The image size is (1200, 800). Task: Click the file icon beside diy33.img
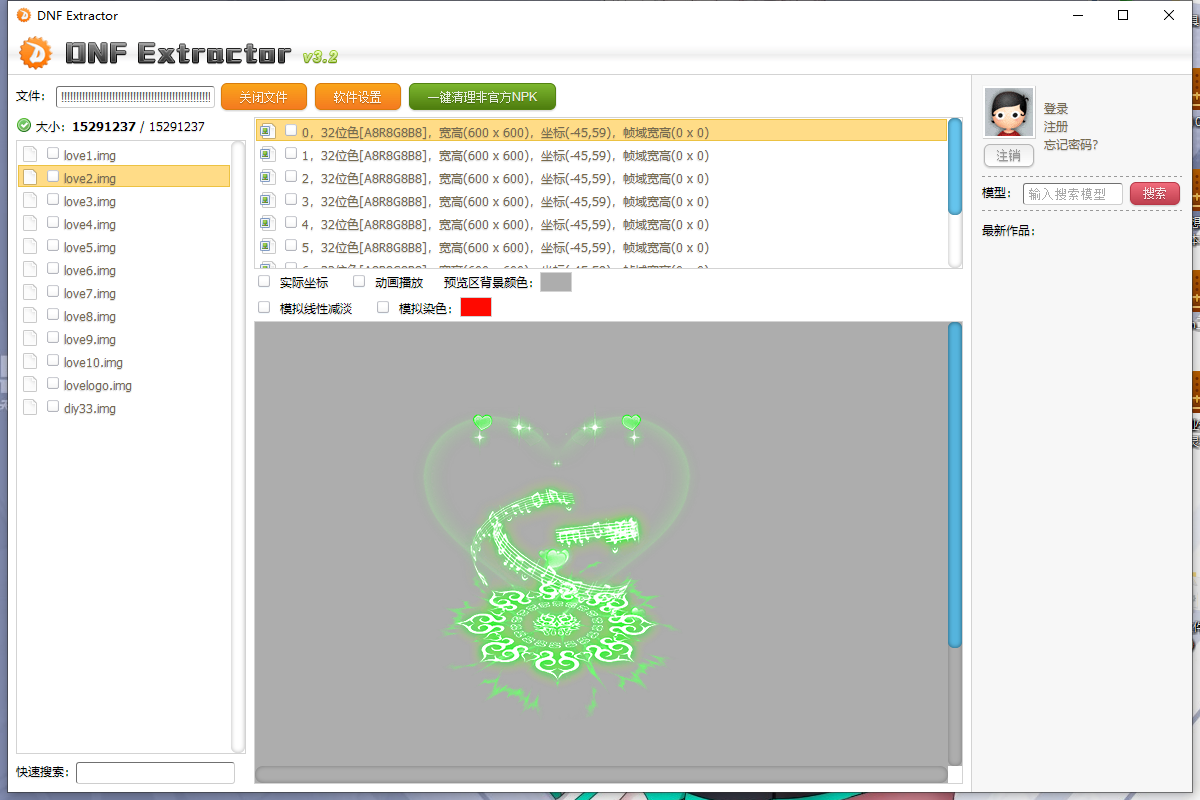[x=30, y=408]
